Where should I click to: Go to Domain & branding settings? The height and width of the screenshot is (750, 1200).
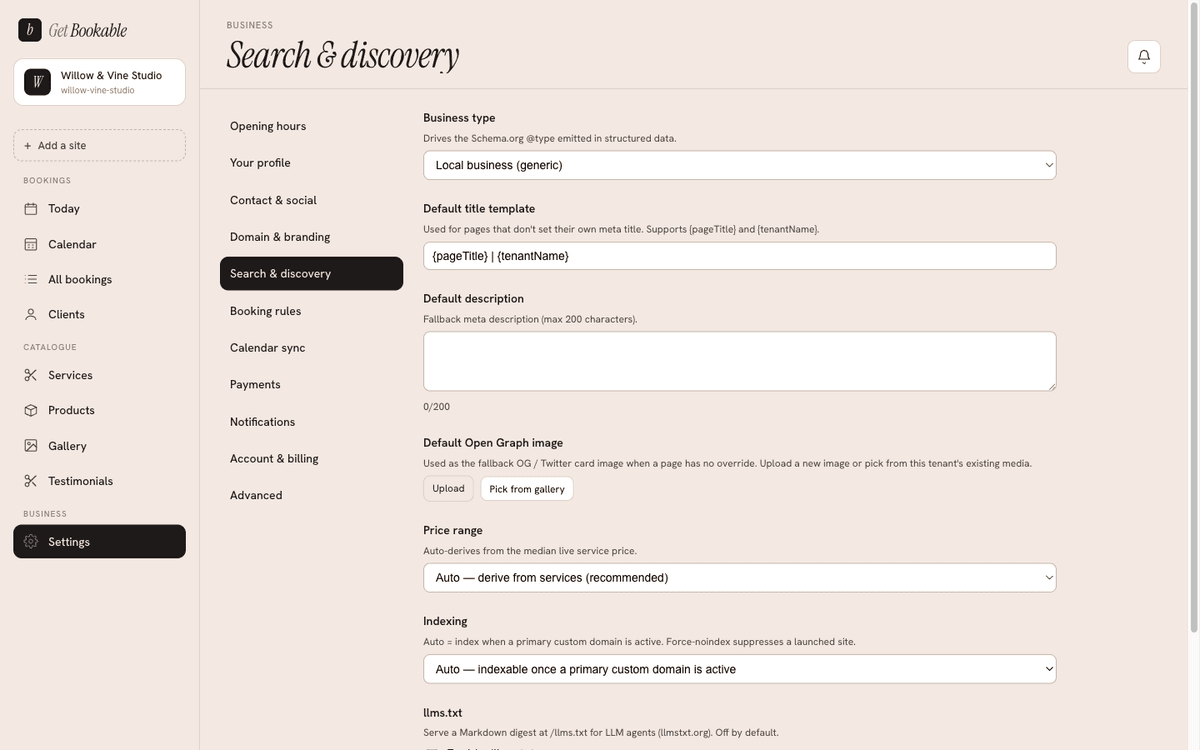point(311,237)
